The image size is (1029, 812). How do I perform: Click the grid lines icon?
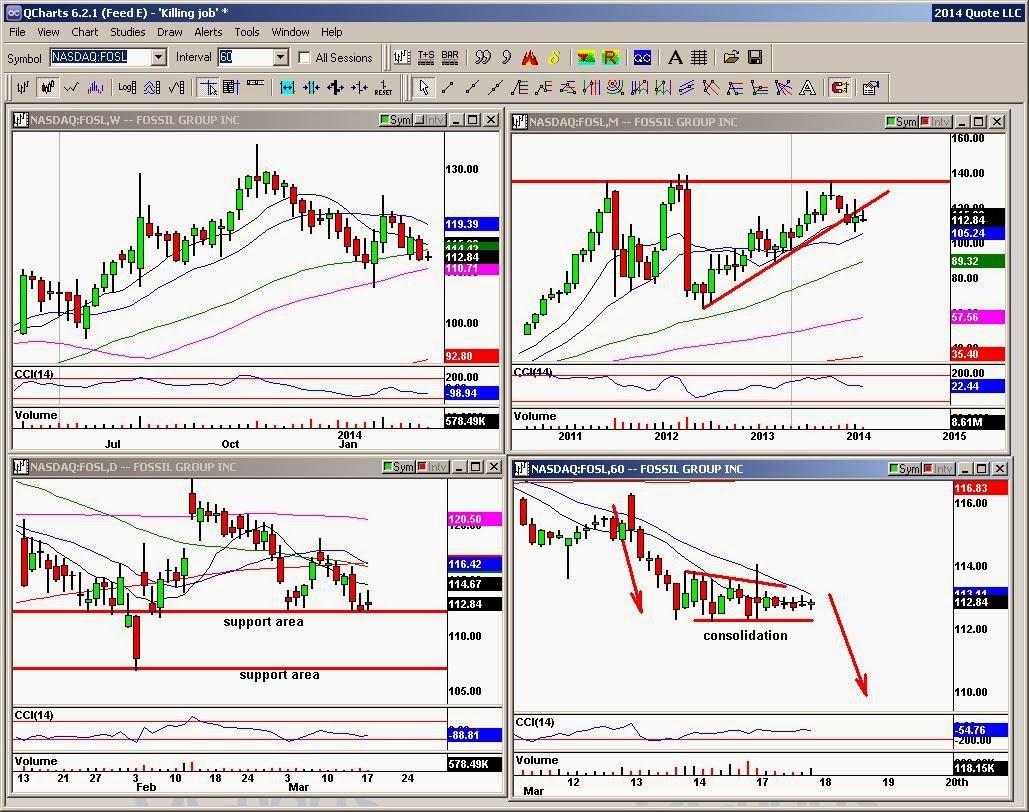699,58
